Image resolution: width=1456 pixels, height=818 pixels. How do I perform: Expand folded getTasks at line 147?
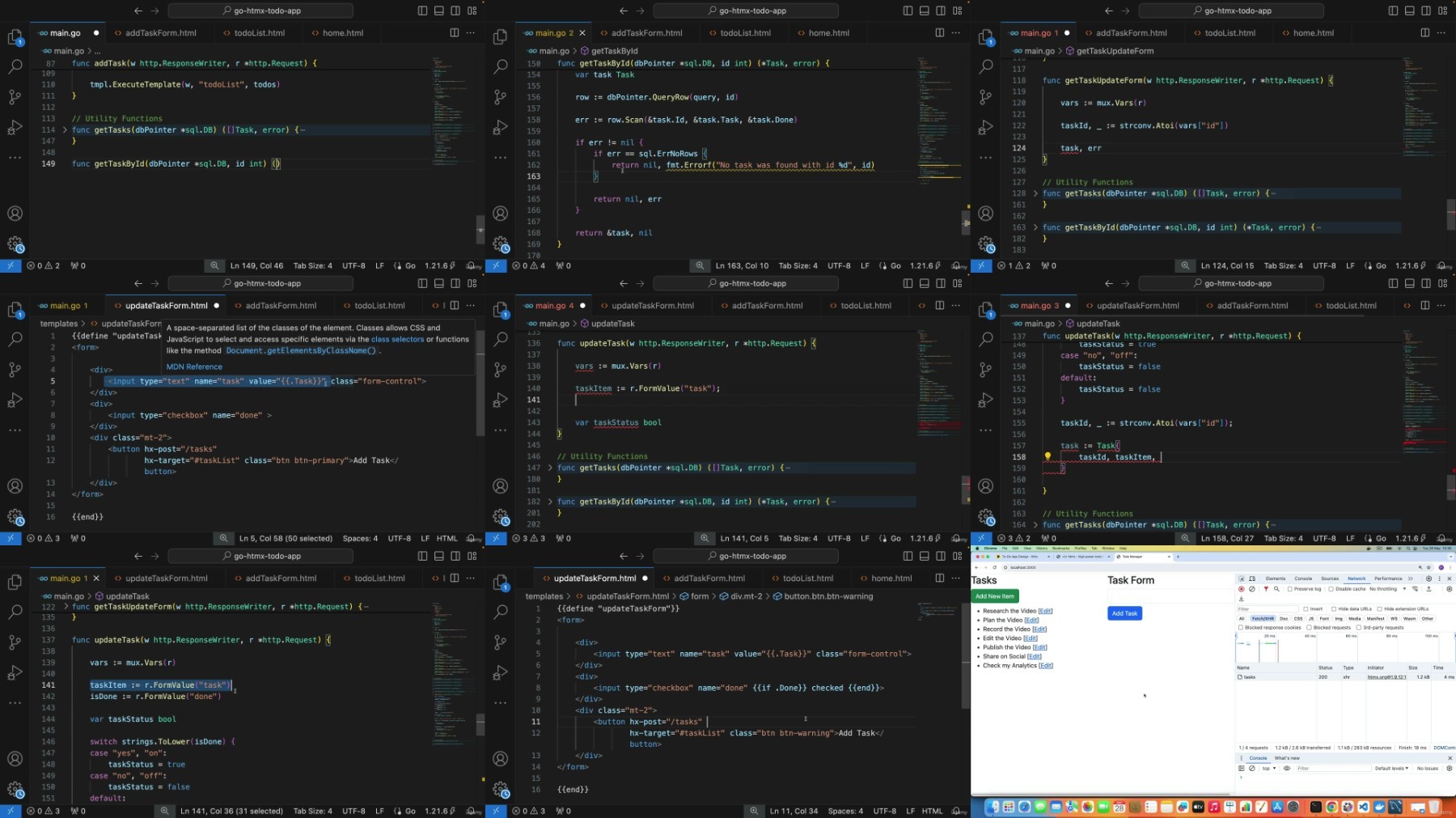[550, 468]
